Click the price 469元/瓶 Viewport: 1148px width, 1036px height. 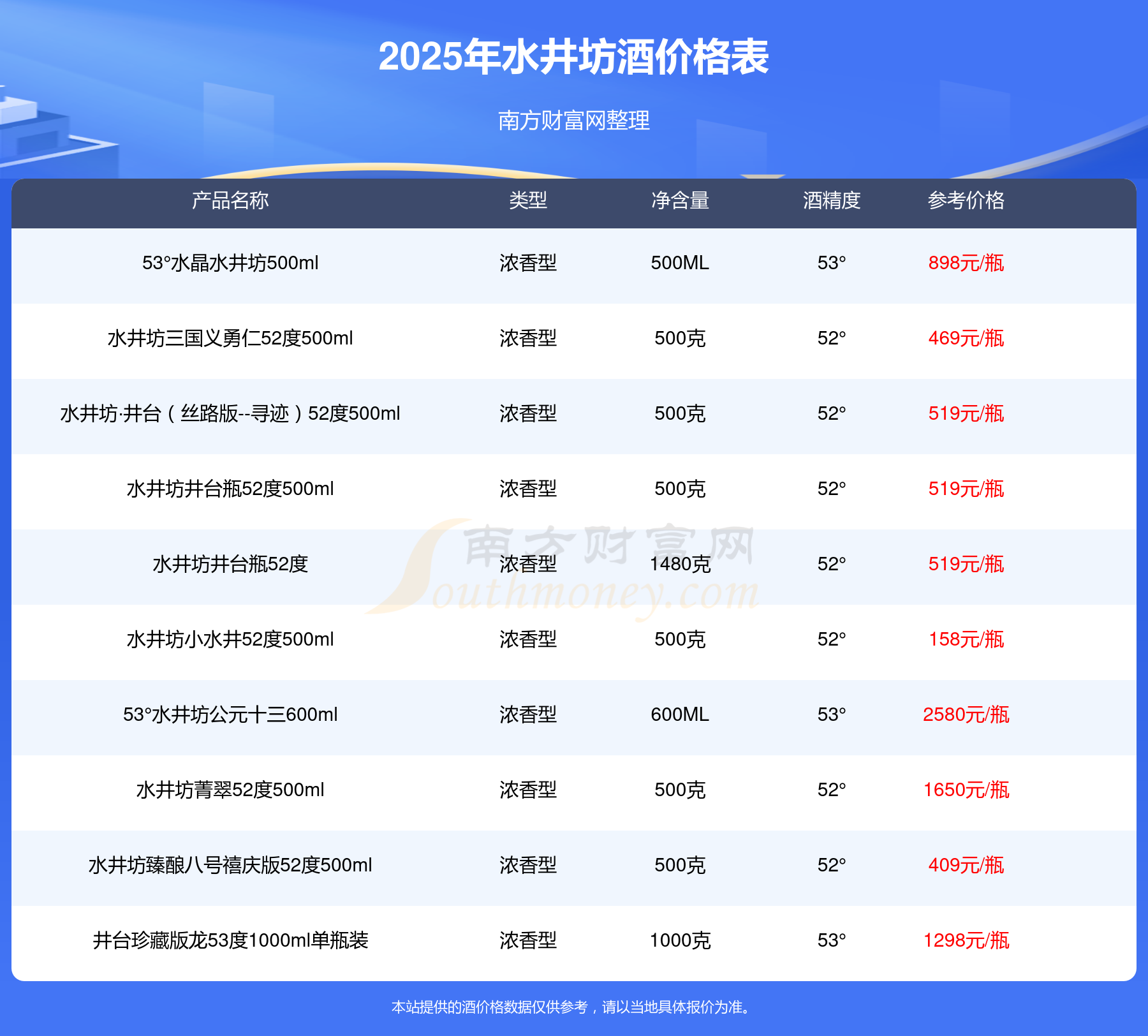click(x=966, y=338)
